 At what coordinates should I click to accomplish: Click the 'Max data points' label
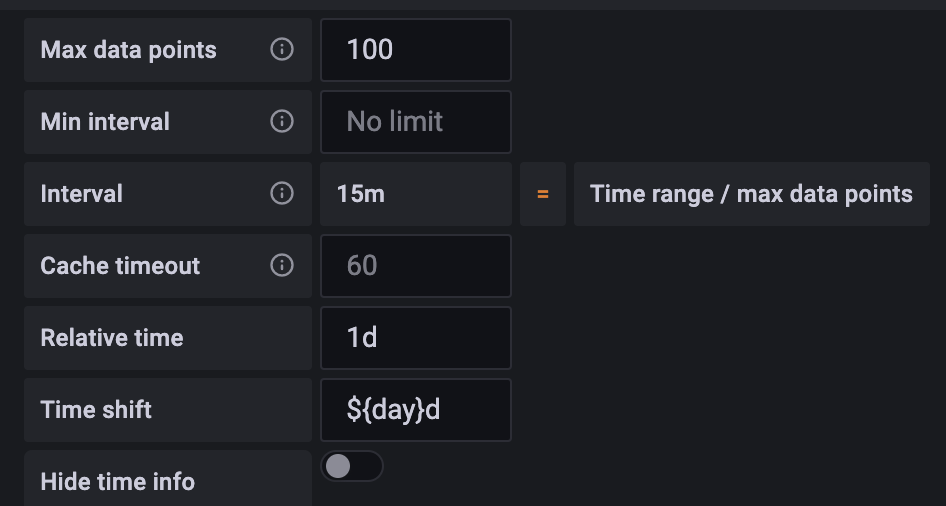[128, 50]
